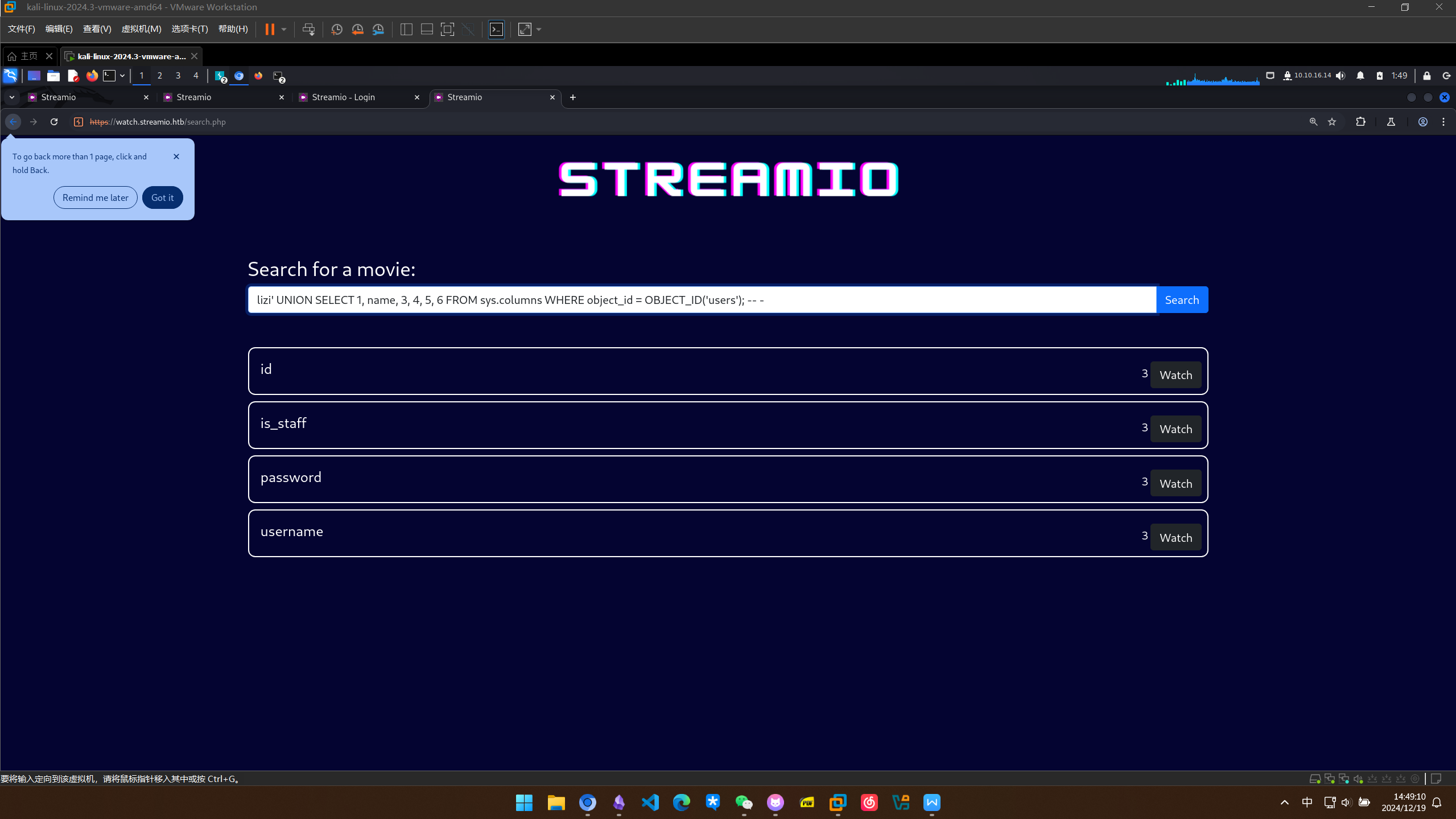Screen dimensions: 1456x819
Task: Open Kali file manager panel icon
Action: coord(53,76)
